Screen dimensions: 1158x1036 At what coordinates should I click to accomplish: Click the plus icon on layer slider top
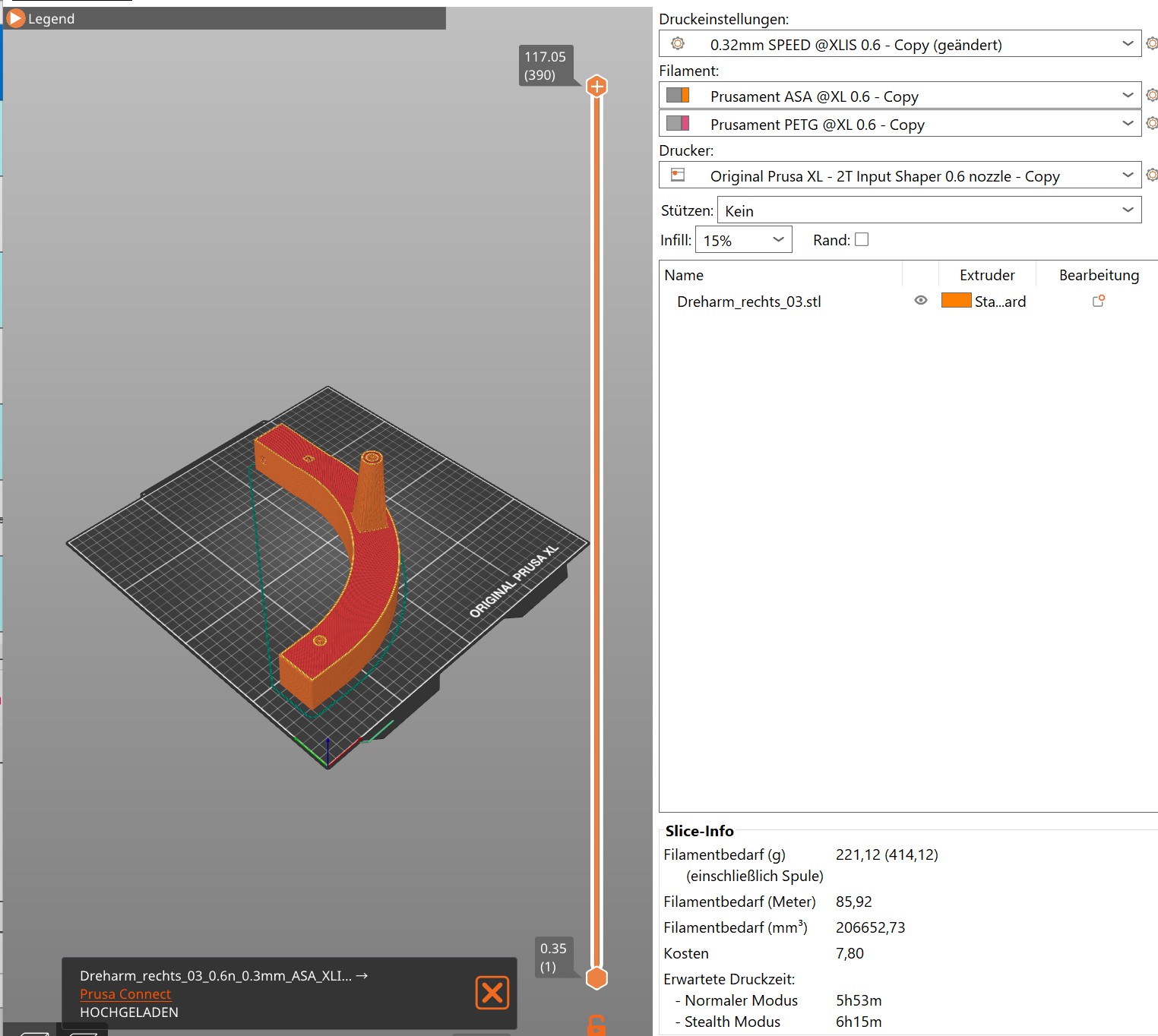(x=597, y=87)
